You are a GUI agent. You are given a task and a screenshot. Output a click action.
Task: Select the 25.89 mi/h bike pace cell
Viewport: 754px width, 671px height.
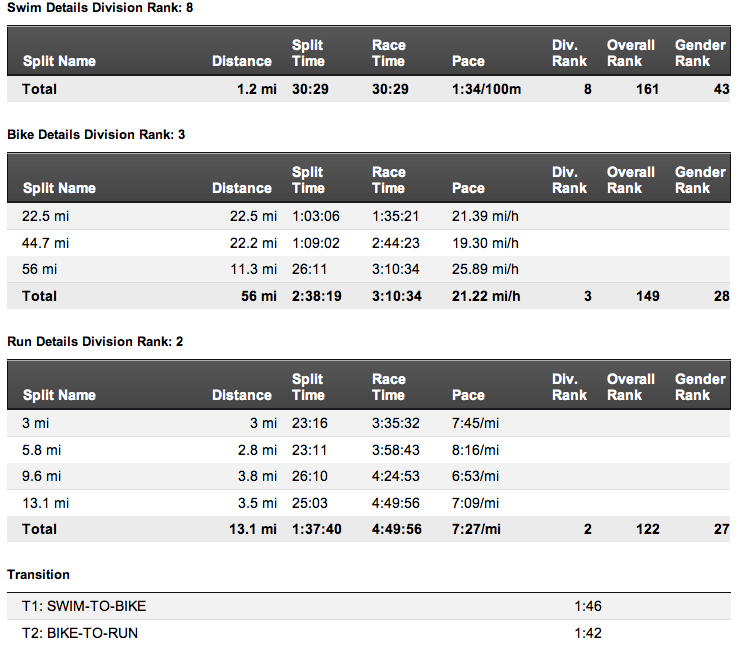[x=485, y=269]
